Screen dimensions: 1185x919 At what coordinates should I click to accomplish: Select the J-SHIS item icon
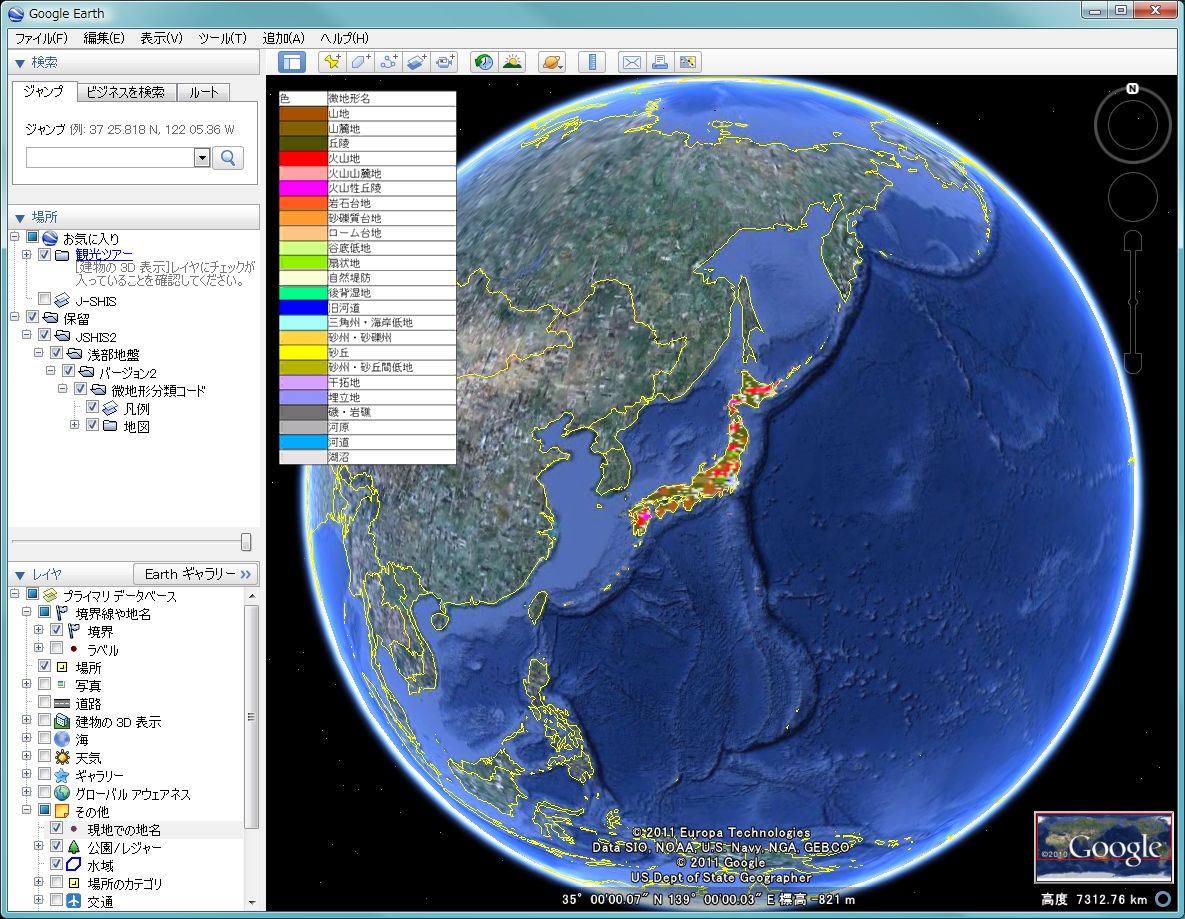(x=63, y=300)
